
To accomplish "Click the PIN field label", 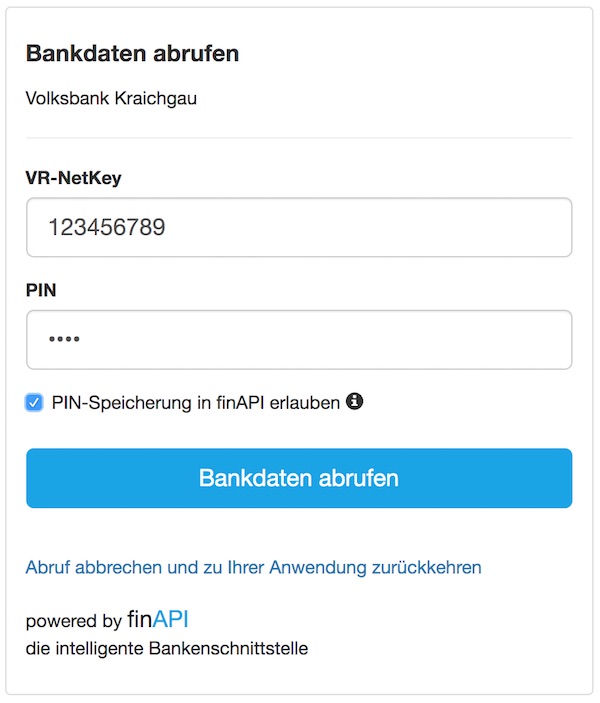I will [x=41, y=290].
